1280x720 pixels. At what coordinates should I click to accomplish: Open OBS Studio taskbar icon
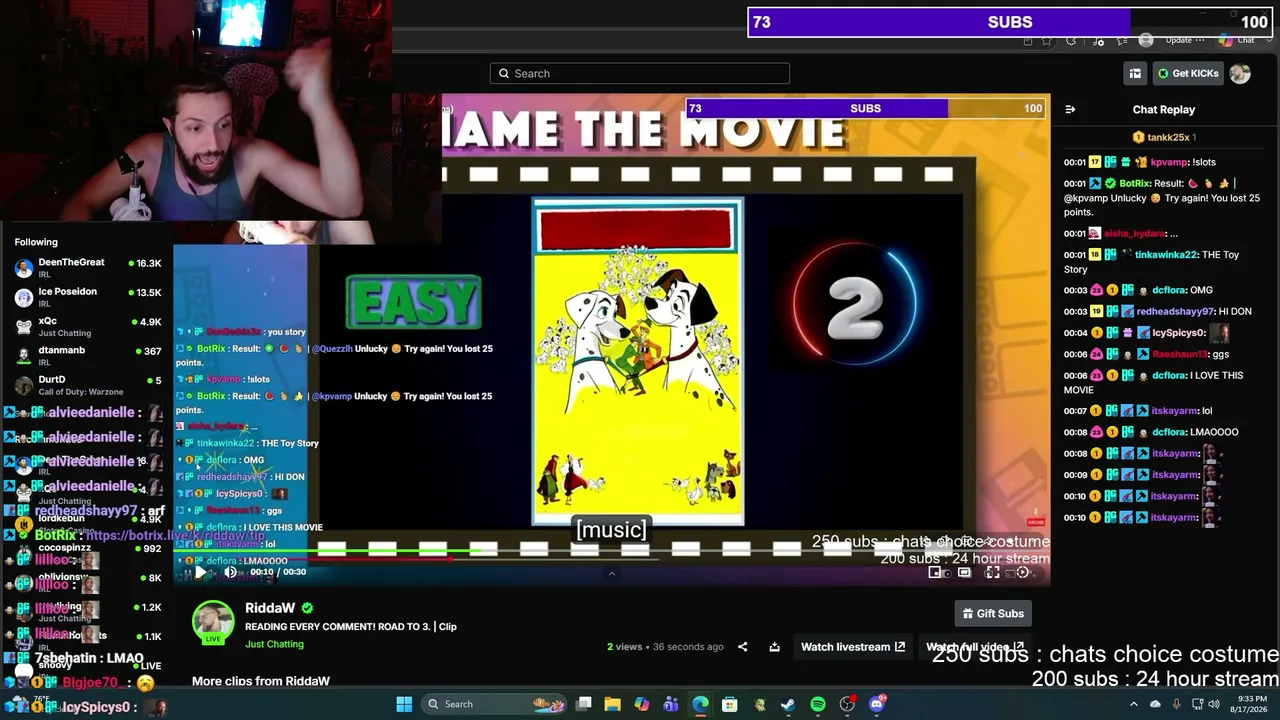click(x=847, y=704)
